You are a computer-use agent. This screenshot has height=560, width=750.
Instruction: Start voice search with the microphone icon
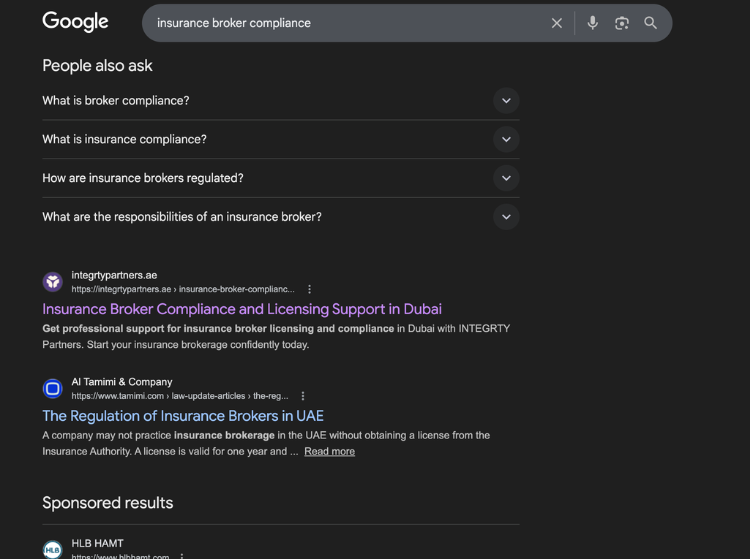593,23
